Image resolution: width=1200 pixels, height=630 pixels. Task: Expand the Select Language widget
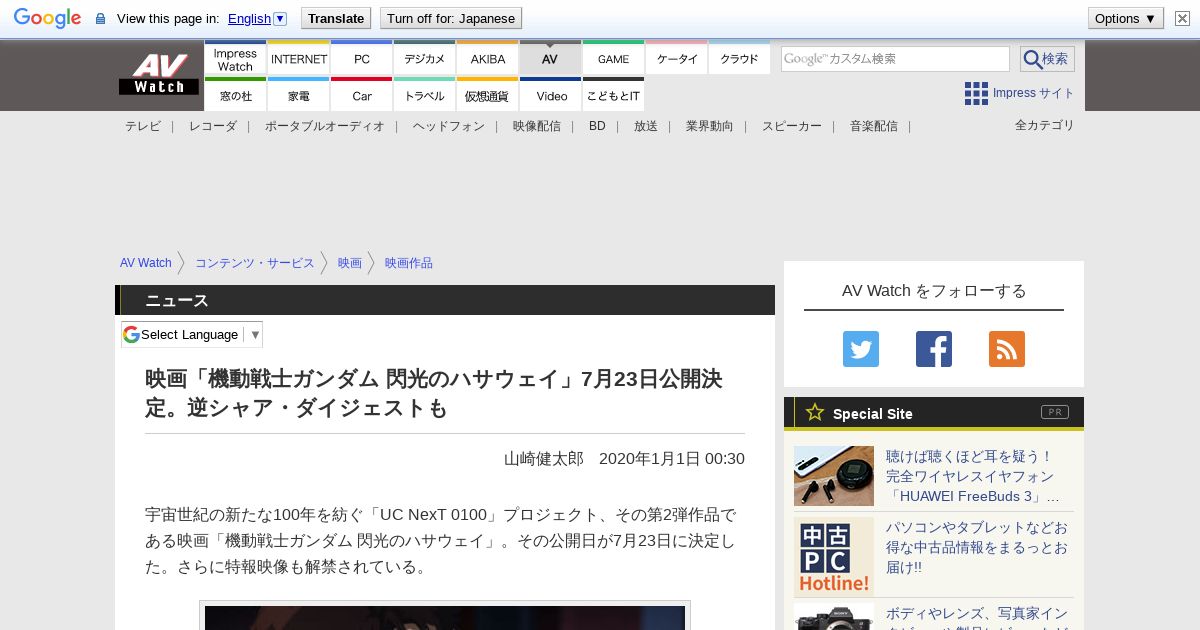coord(192,334)
